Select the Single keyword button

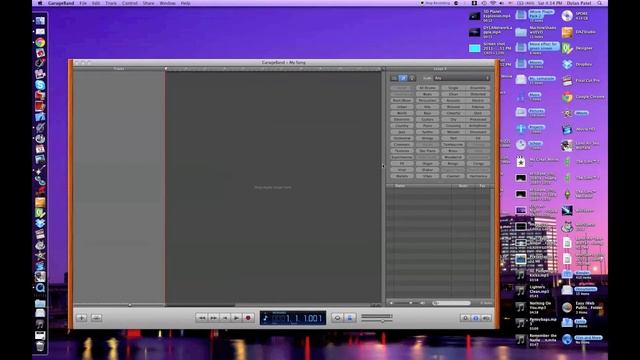[x=453, y=88]
